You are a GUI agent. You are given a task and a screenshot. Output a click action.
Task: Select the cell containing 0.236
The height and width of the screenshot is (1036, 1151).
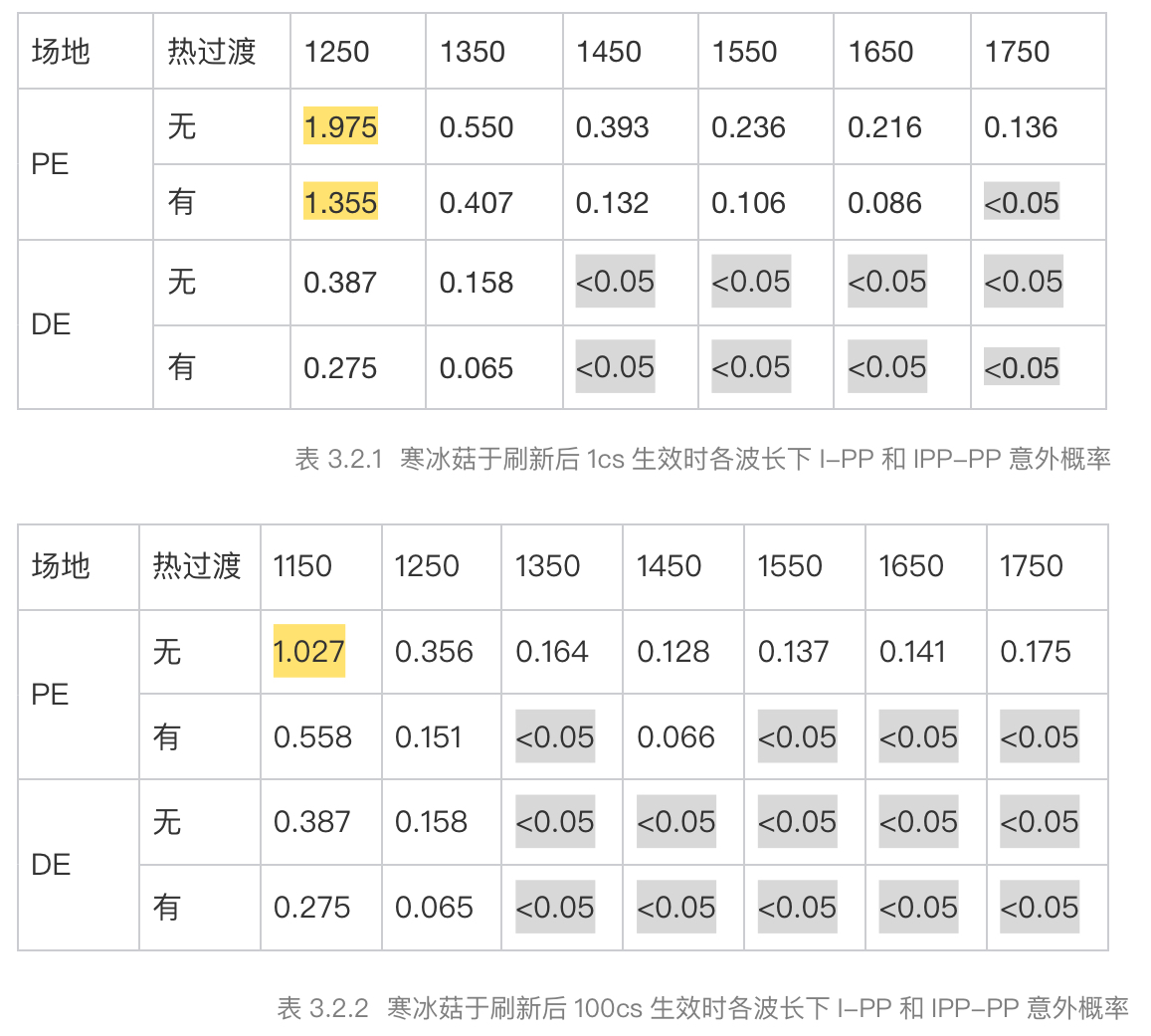pyautogui.click(x=748, y=127)
